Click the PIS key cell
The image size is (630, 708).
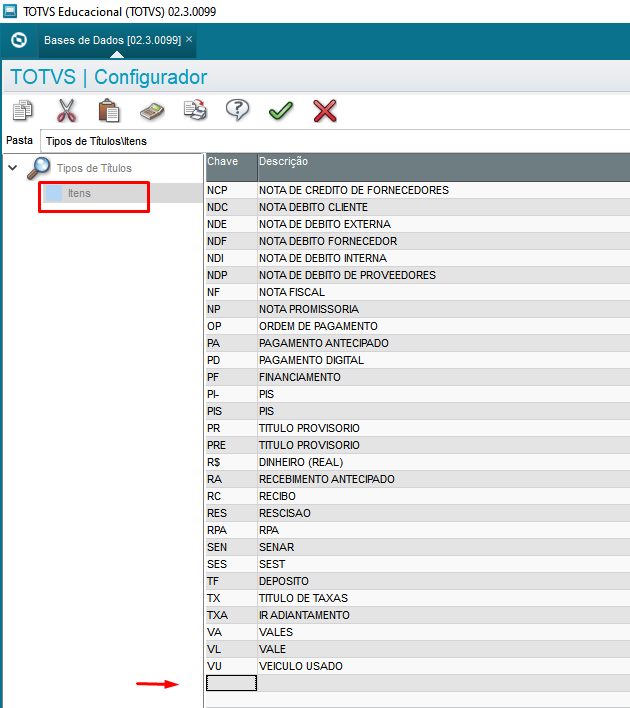232,411
